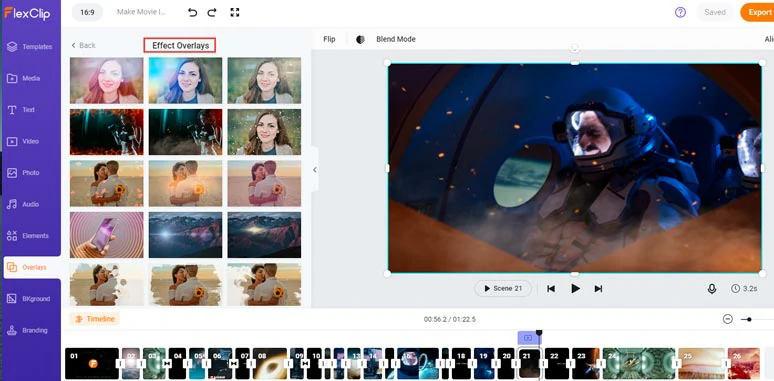
Task: Collapse the overlays side panel arrow
Action: [314, 169]
